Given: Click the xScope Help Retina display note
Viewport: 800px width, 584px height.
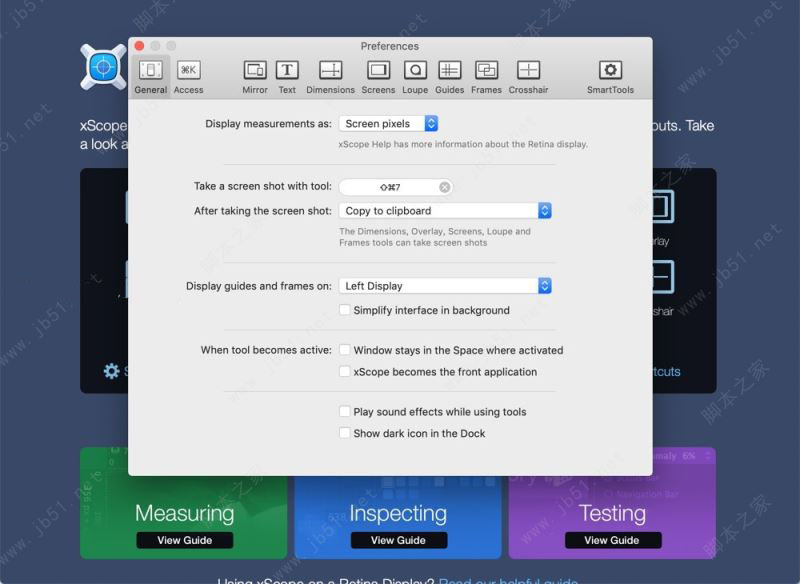Looking at the screenshot, I should [463, 144].
